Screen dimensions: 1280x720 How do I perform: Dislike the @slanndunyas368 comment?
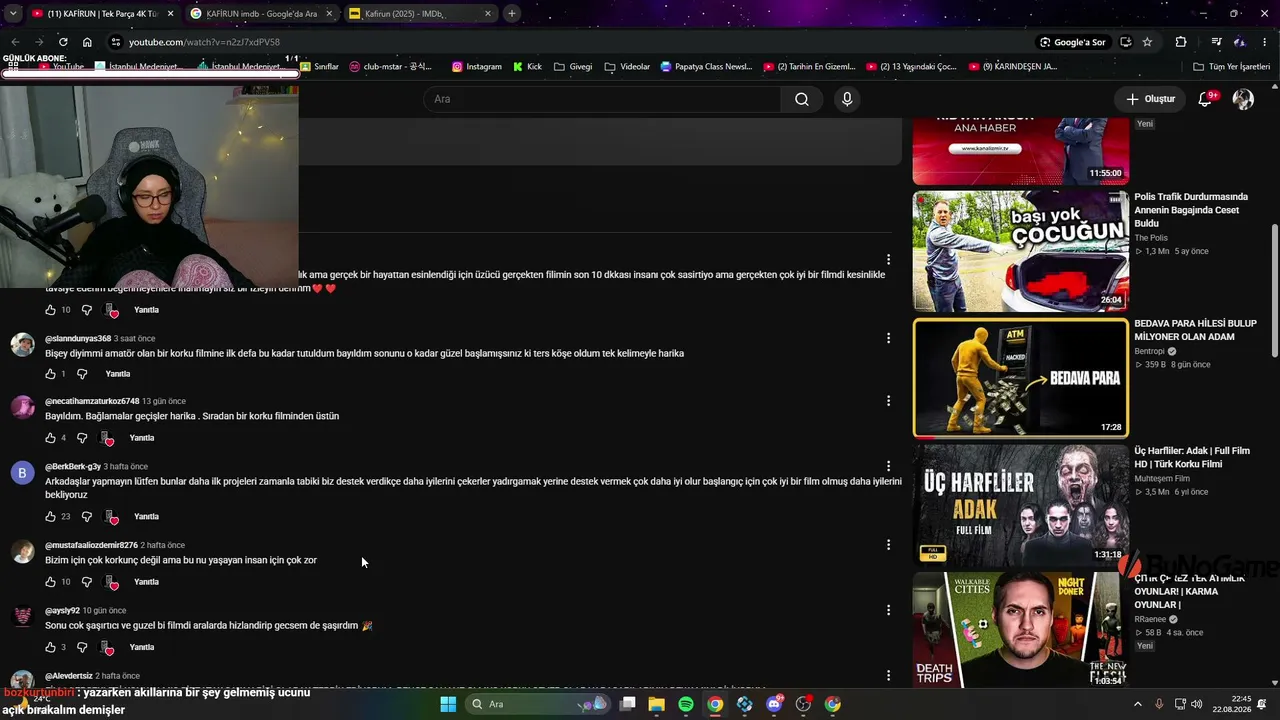[82, 374]
